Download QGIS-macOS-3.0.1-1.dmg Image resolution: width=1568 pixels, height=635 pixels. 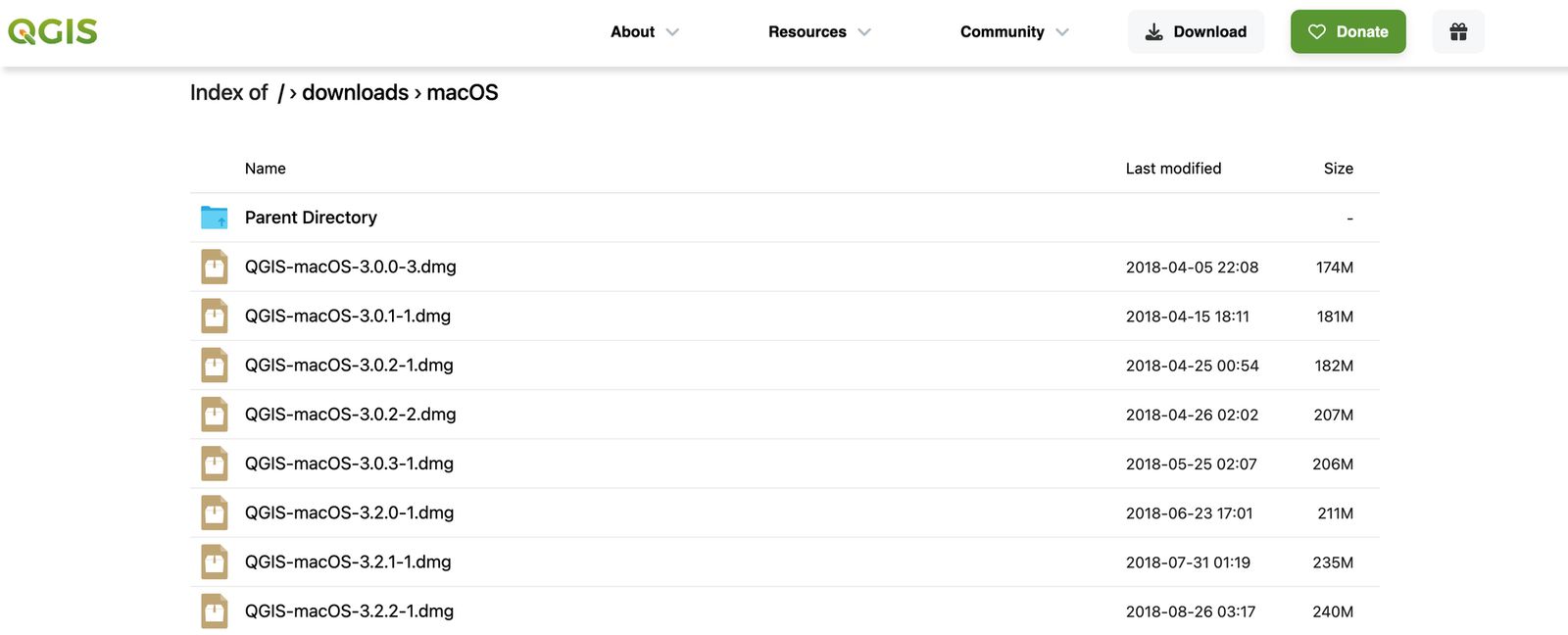[348, 316]
